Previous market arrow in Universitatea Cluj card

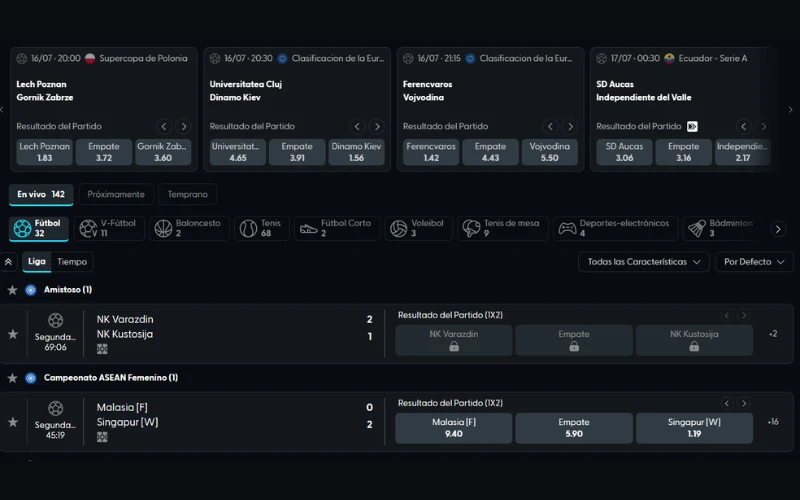tap(357, 126)
